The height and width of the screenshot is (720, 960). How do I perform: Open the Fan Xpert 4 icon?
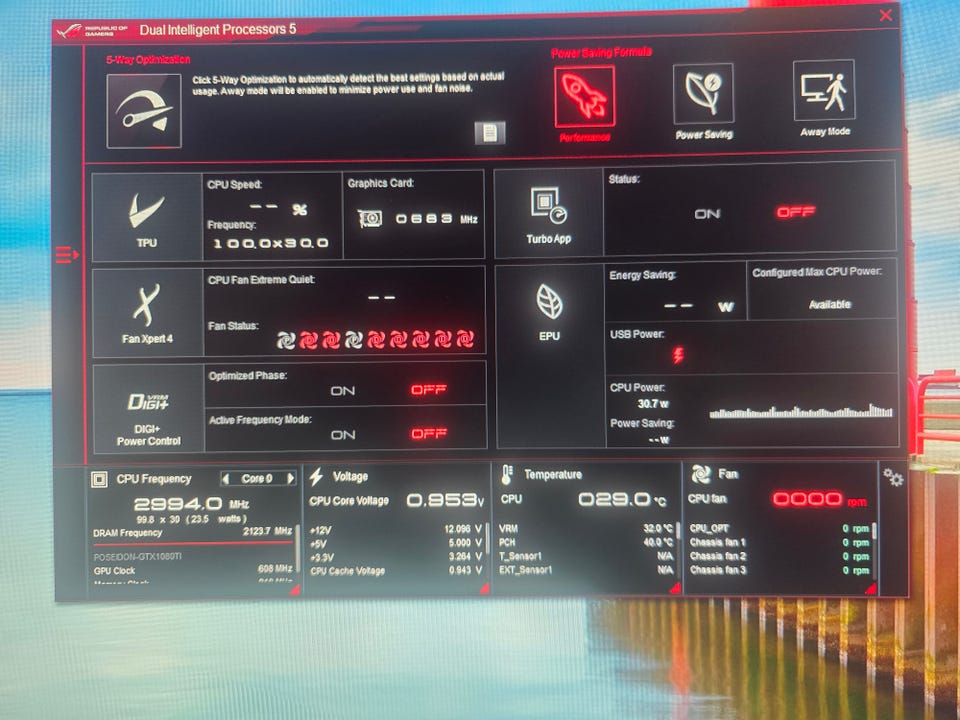coord(147,304)
